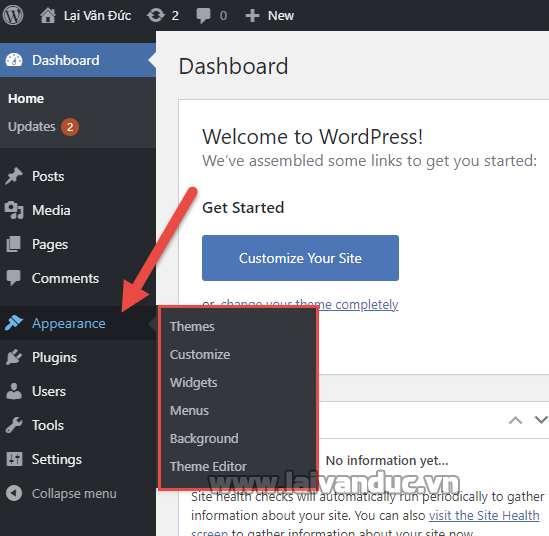Choose Customize in the Appearance flyout

(200, 354)
